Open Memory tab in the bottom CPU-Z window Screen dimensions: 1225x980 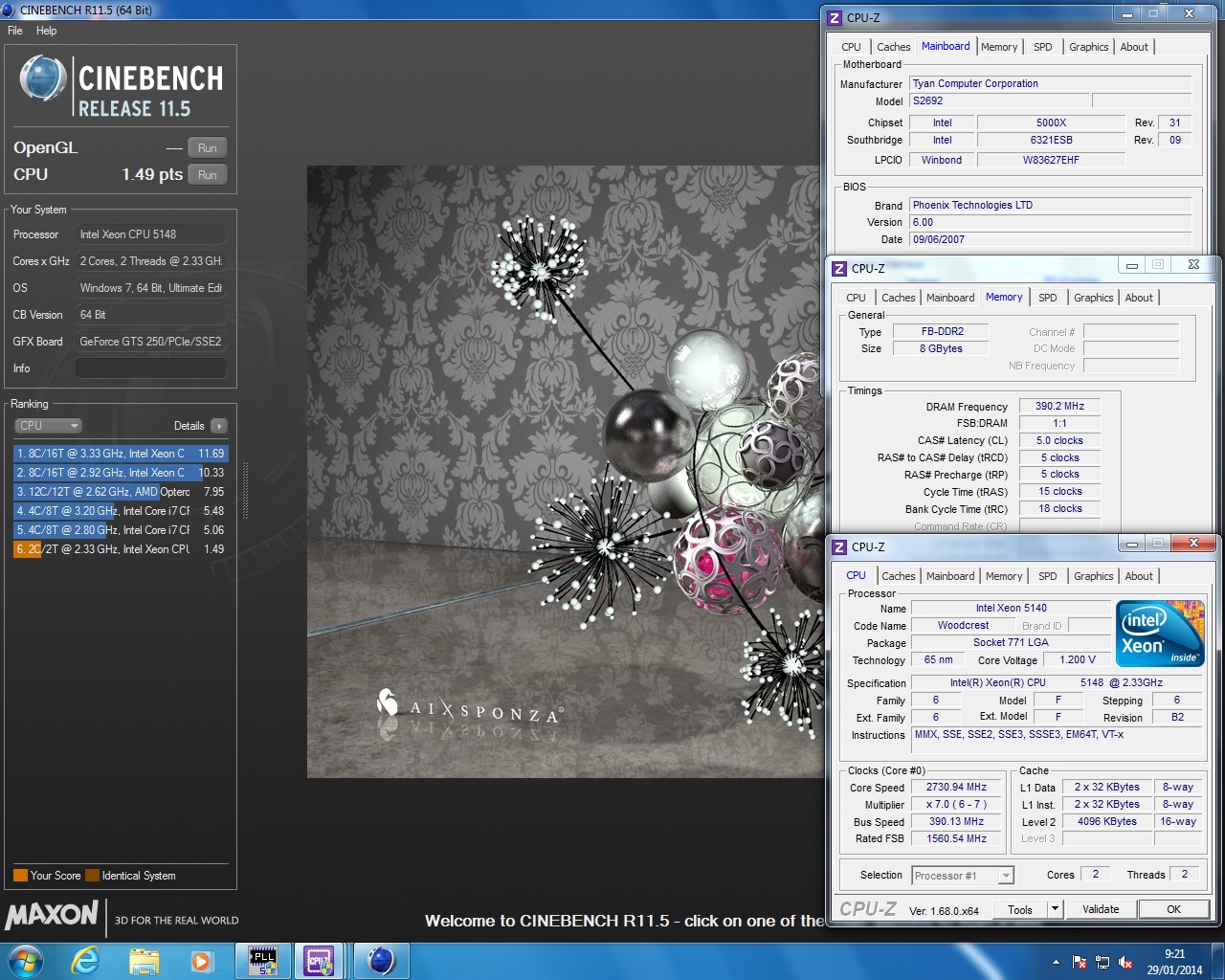coord(1004,576)
